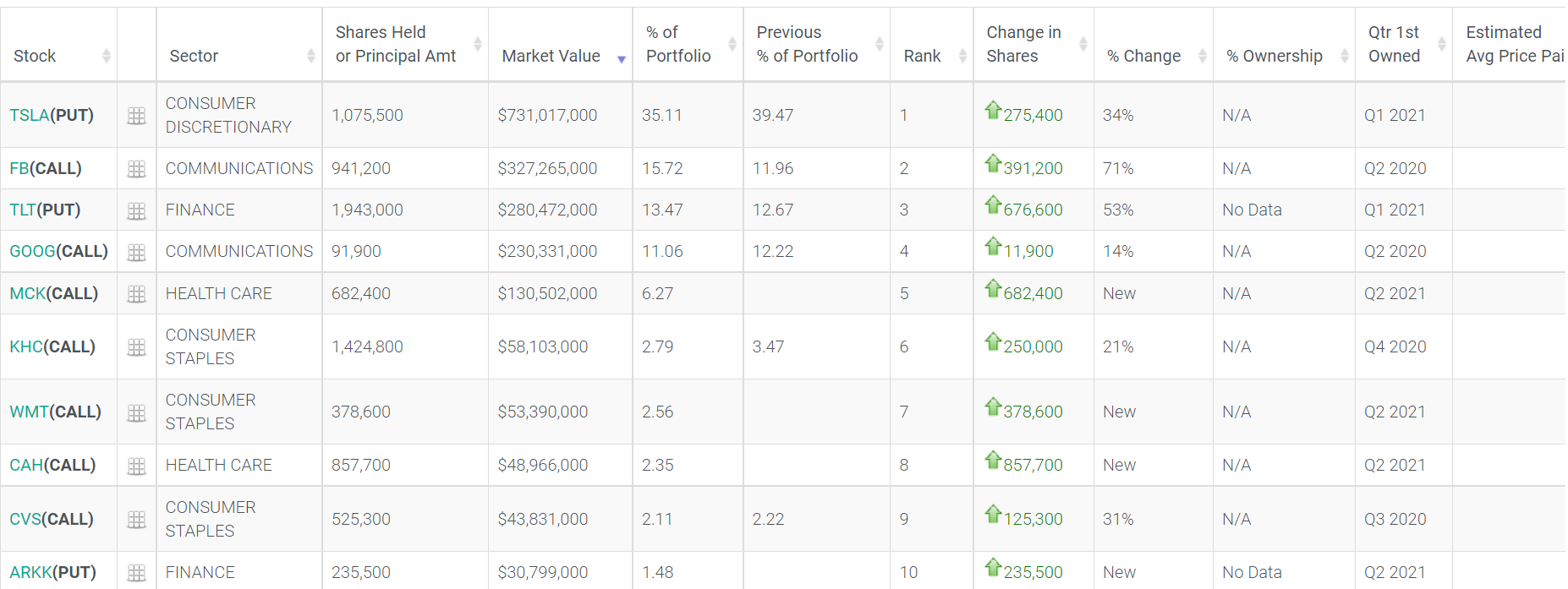Open the grid icon in the CVS(CALL) row
Image resolution: width=1568 pixels, height=589 pixels.
[x=136, y=520]
